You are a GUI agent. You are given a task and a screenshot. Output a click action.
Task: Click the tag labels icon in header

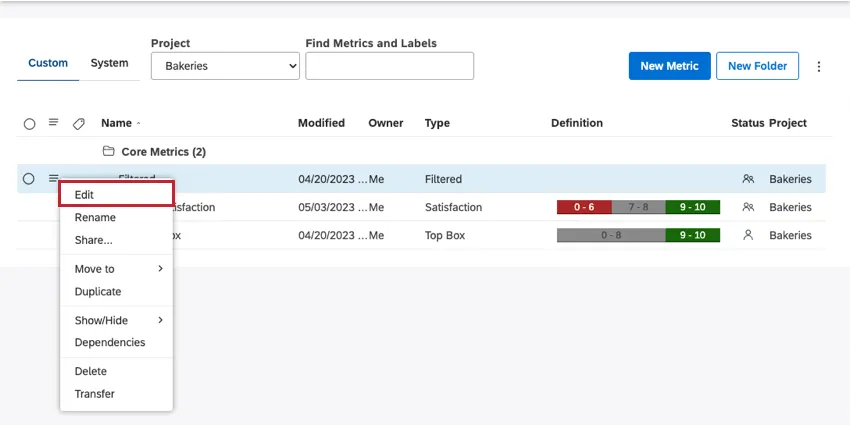click(79, 123)
